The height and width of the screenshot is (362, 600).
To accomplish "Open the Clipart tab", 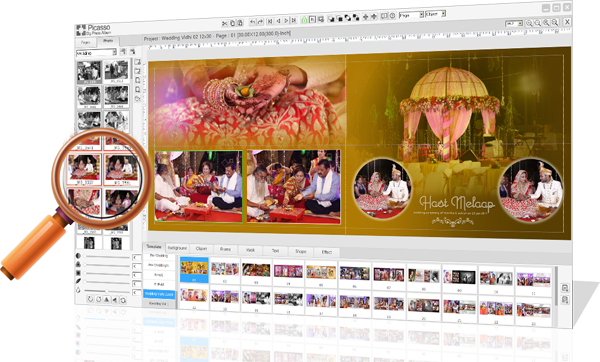I will pyautogui.click(x=201, y=249).
